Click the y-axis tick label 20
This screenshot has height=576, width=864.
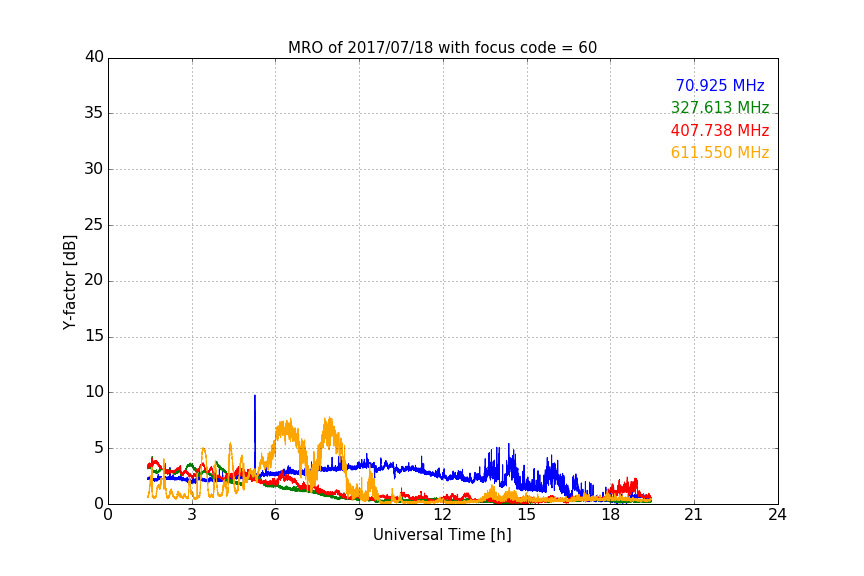pyautogui.click(x=94, y=280)
